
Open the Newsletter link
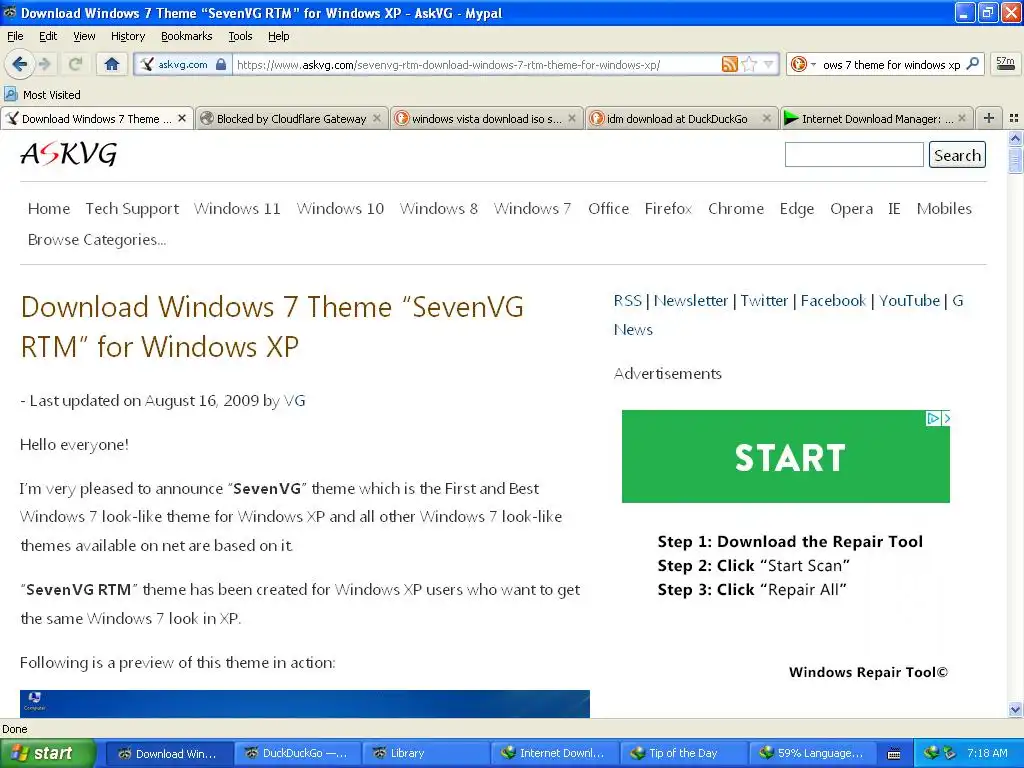(690, 300)
